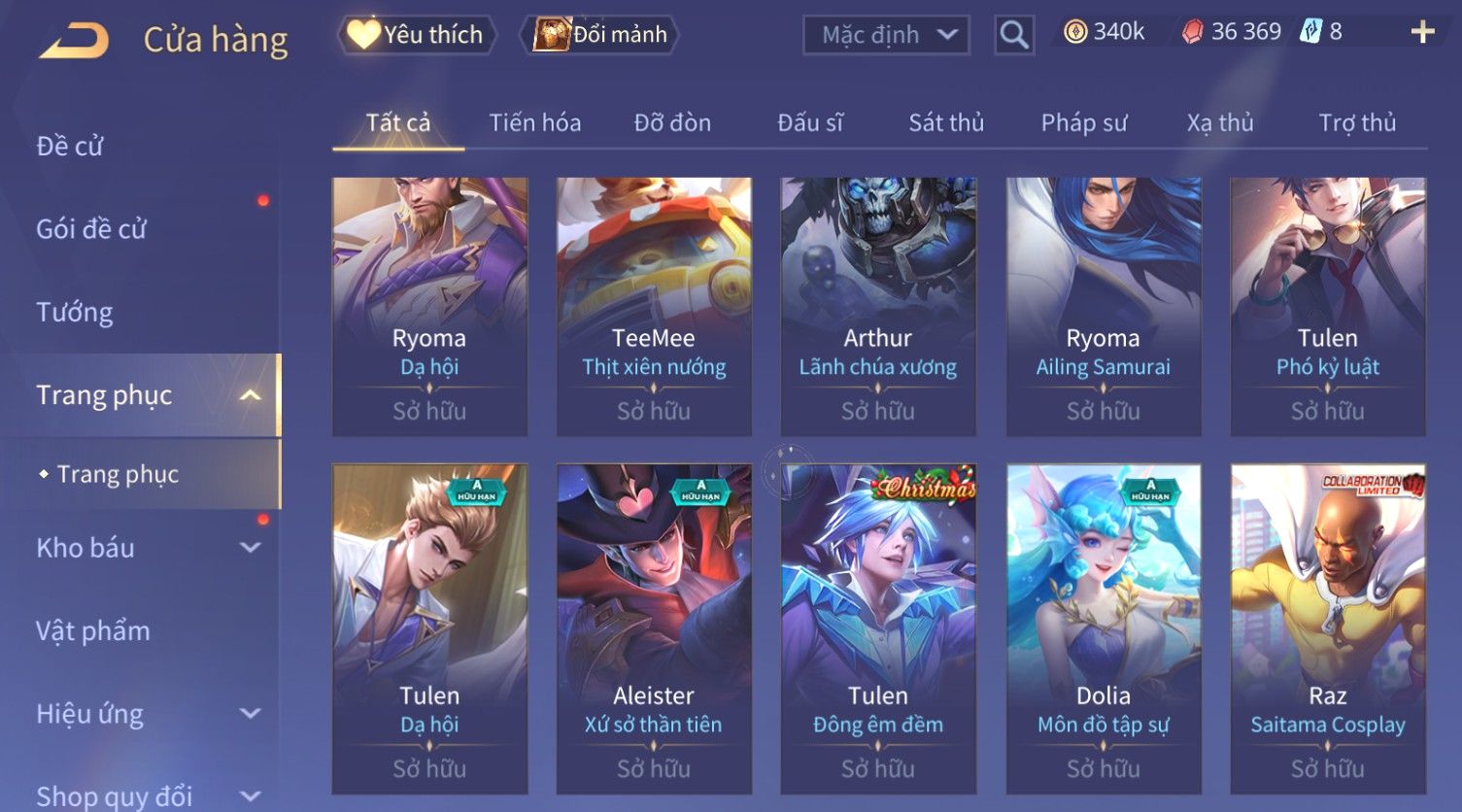Open Đổi mảnh chest exchange

coord(551,34)
